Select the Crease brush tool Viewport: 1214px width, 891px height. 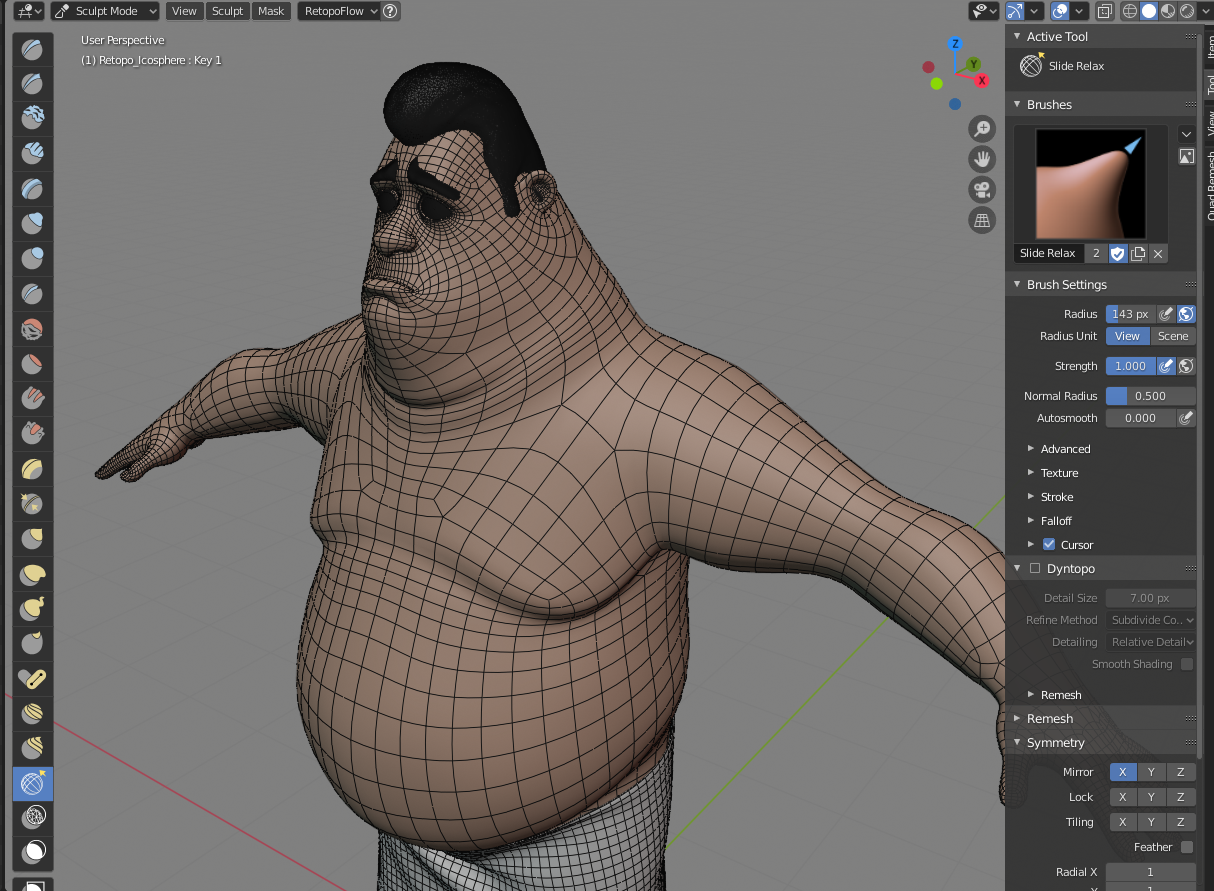tap(33, 294)
